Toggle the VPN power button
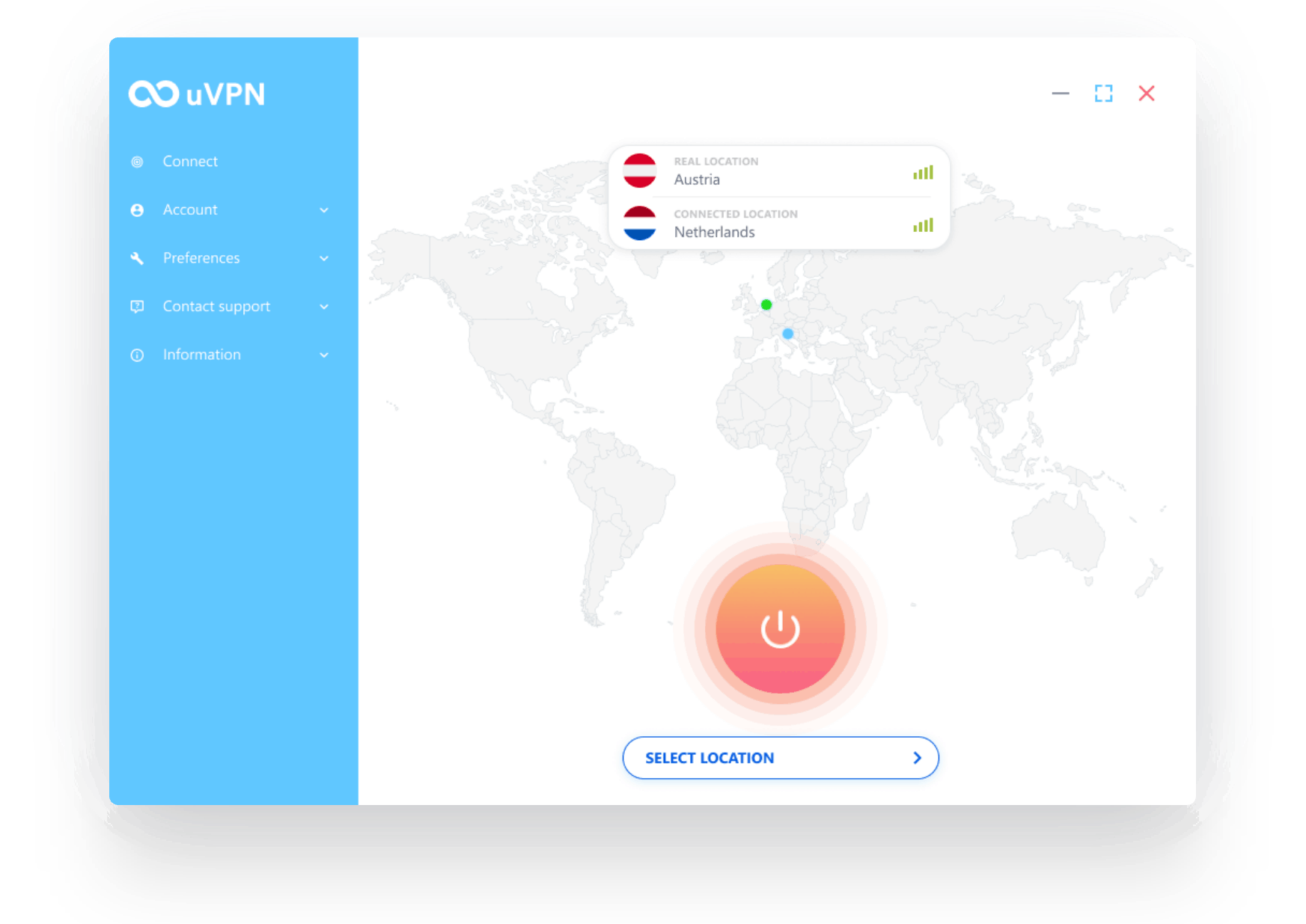 click(781, 628)
